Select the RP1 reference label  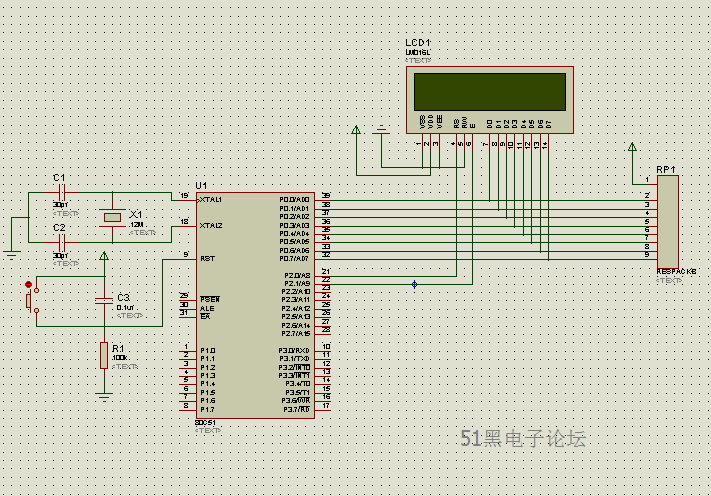[x=666, y=170]
